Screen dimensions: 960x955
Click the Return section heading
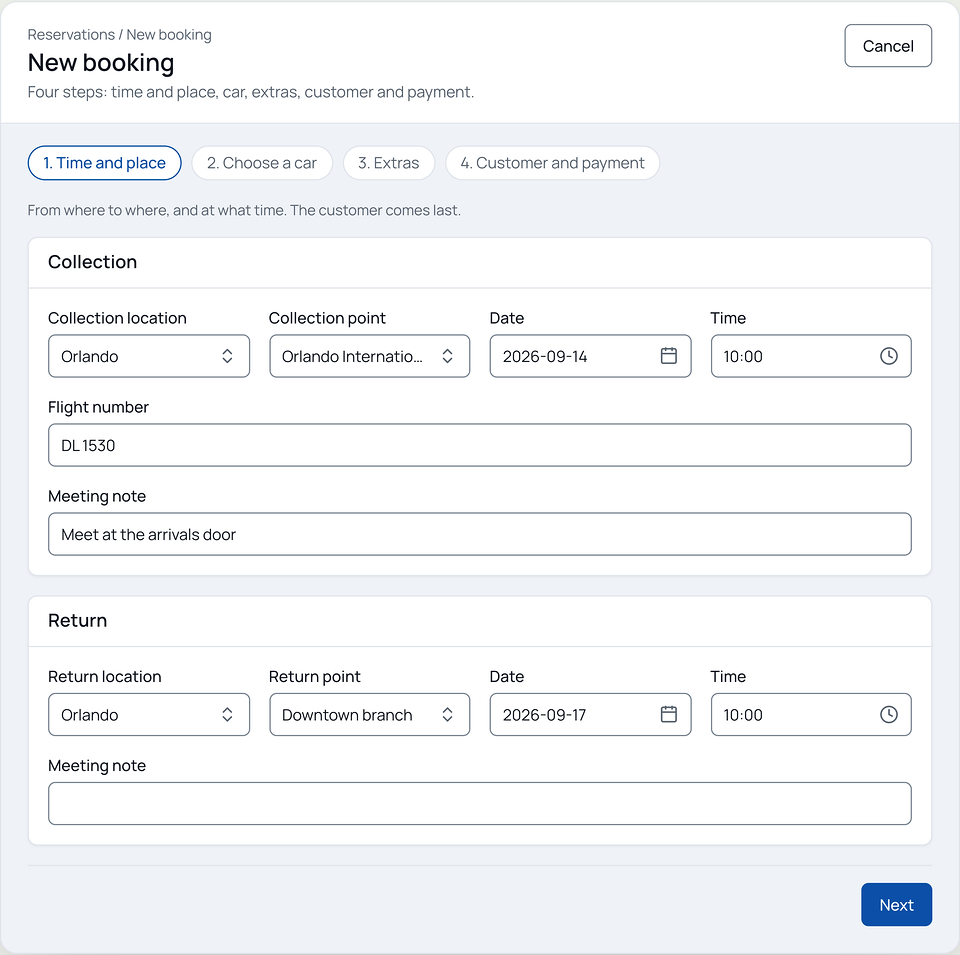coord(78,620)
